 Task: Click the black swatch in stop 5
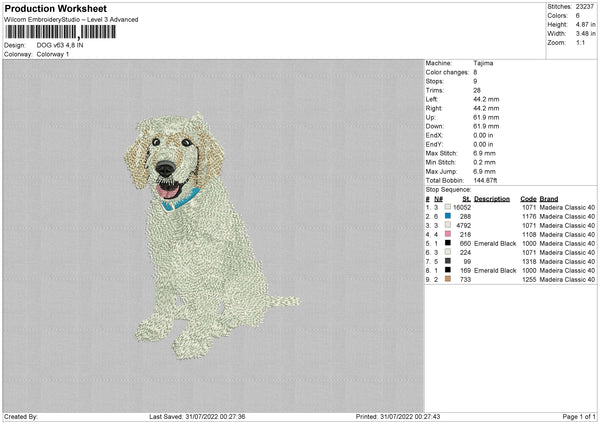tap(446, 243)
